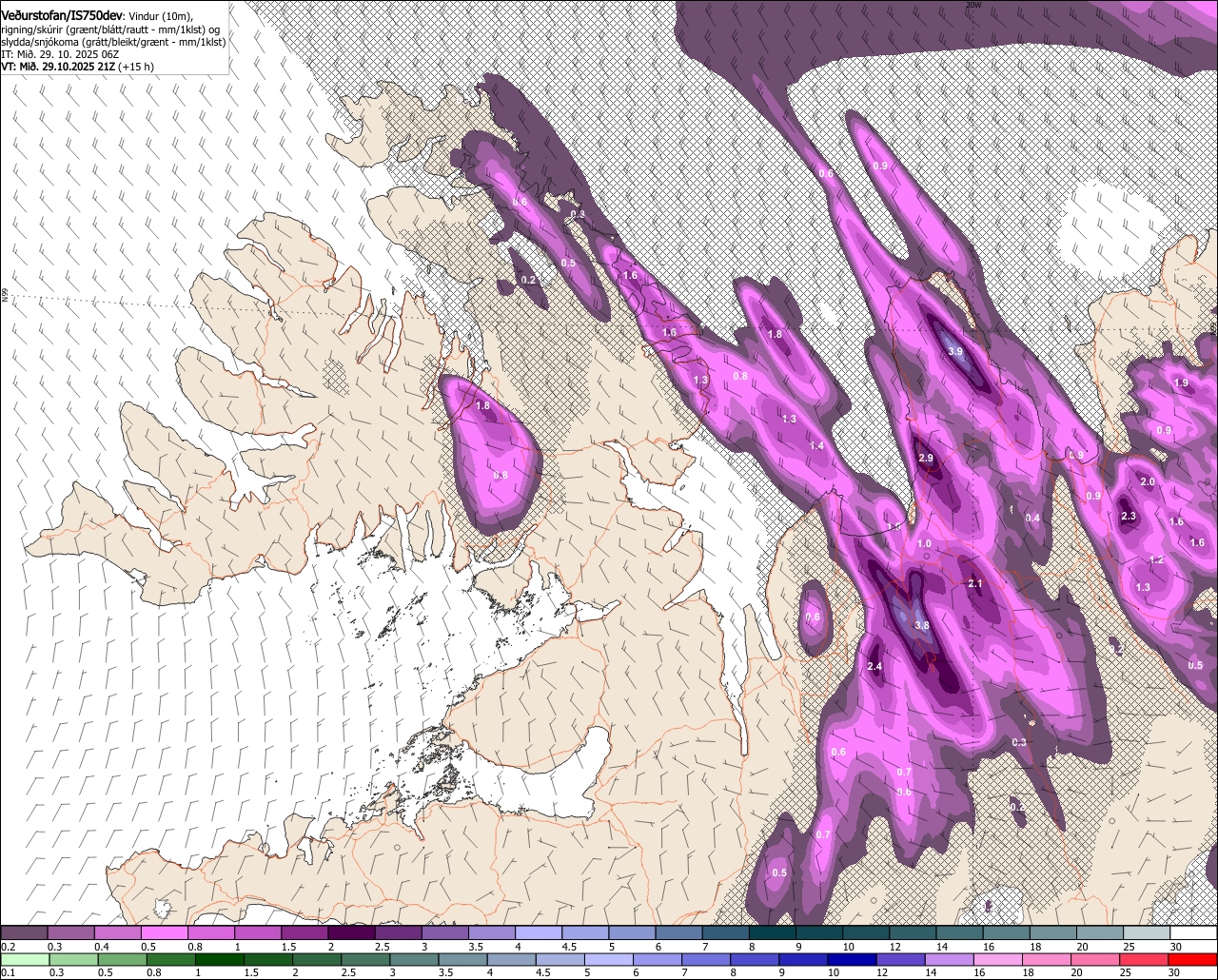
Task: Pick the darkest purple 2 swatch in the snow legend
Action: pos(351,932)
